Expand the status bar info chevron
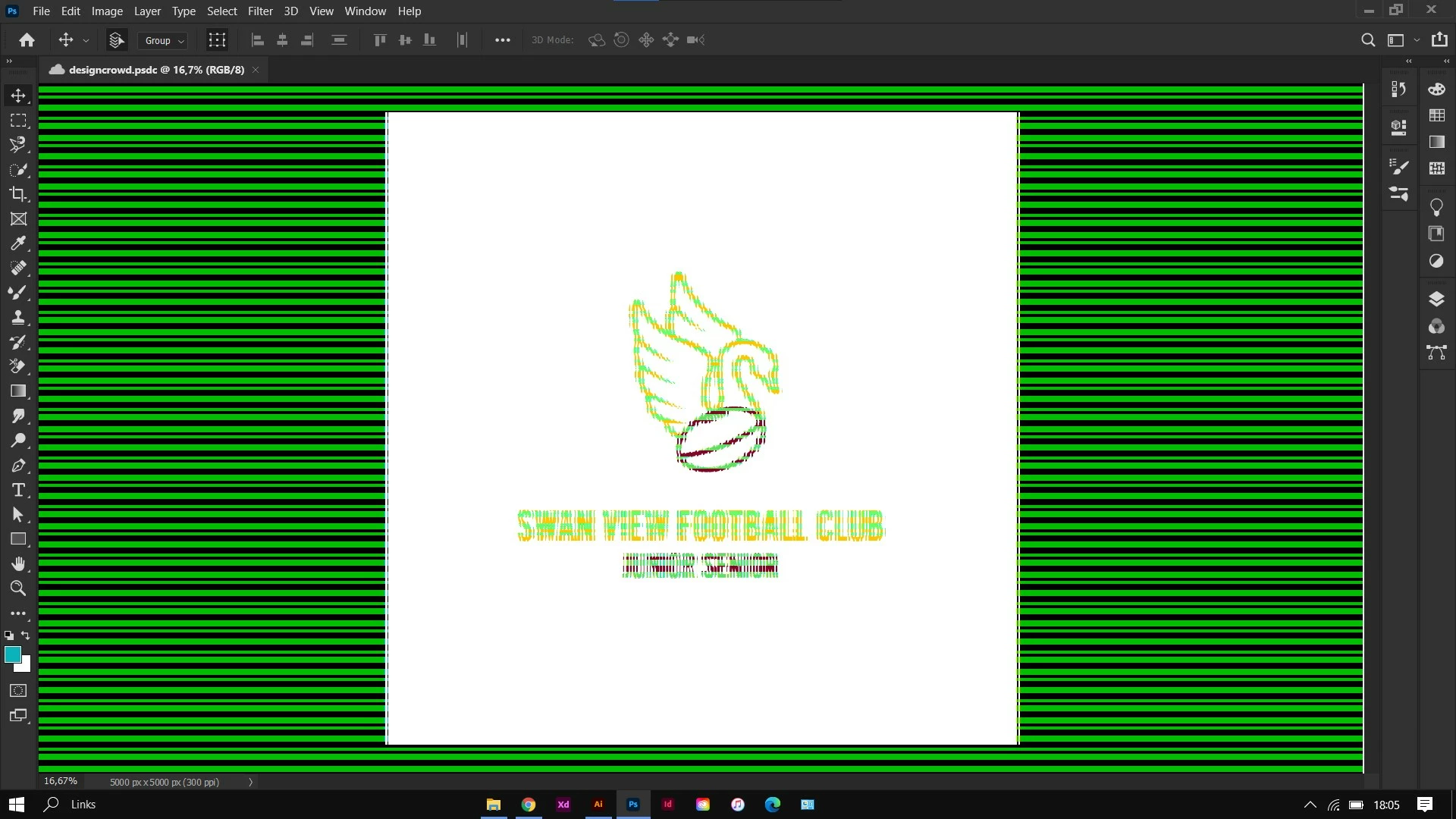1456x819 pixels. [250, 782]
